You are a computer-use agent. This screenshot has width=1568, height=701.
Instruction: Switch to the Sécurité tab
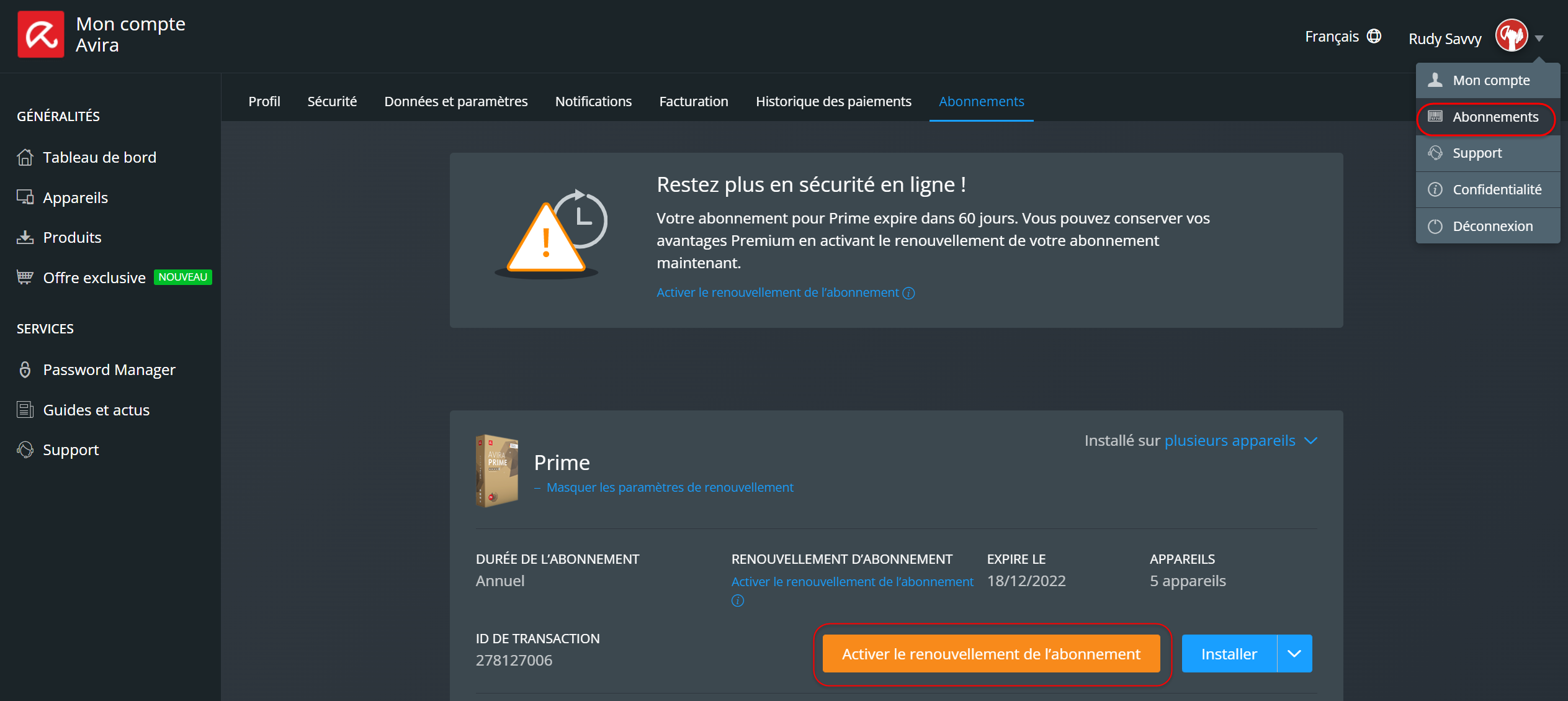pyautogui.click(x=332, y=101)
